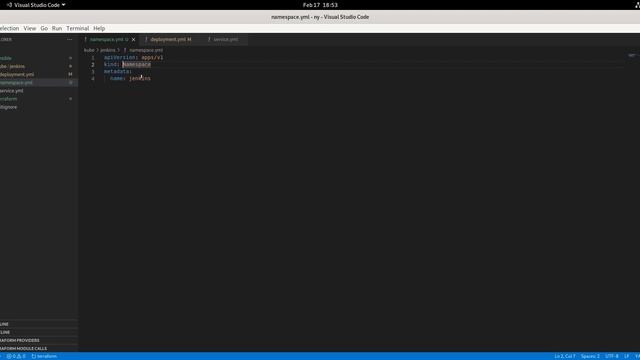
Task: Open the Selection menu
Action: (9, 28)
